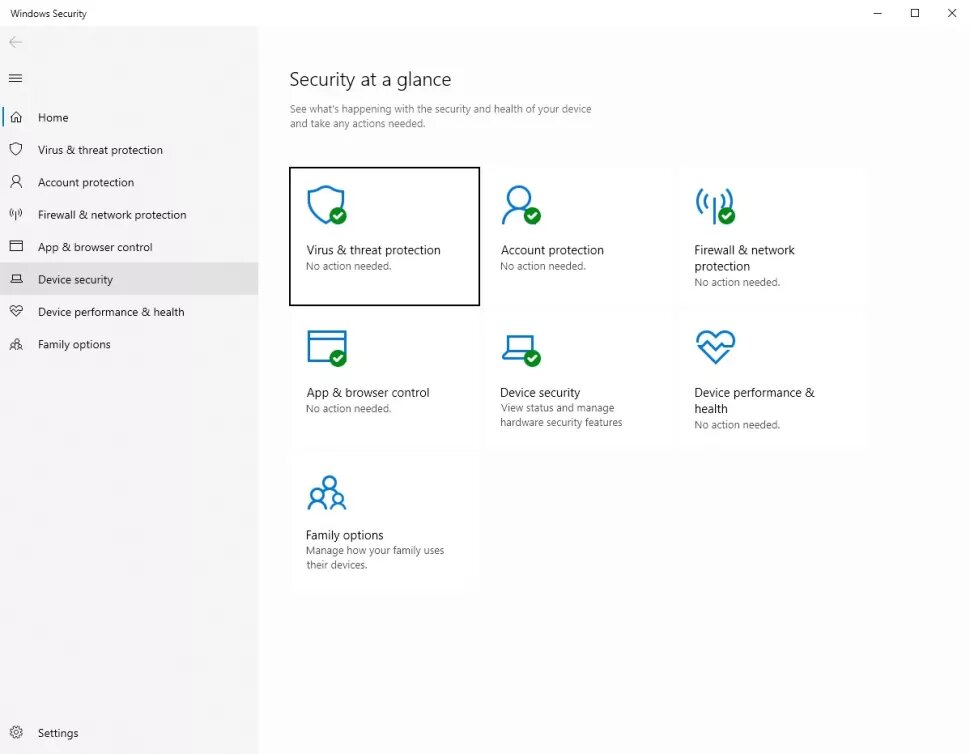
Task: Click 'No action needed.' under Account protection tile
Action: point(543,266)
